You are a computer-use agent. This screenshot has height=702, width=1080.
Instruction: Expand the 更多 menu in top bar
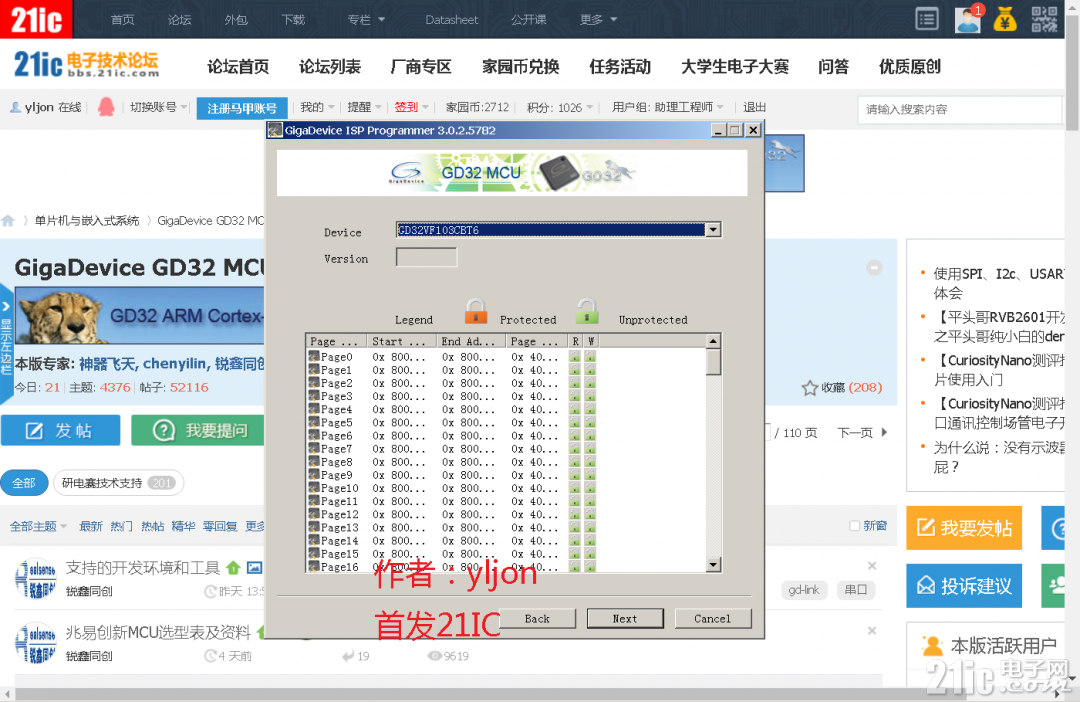[x=598, y=19]
